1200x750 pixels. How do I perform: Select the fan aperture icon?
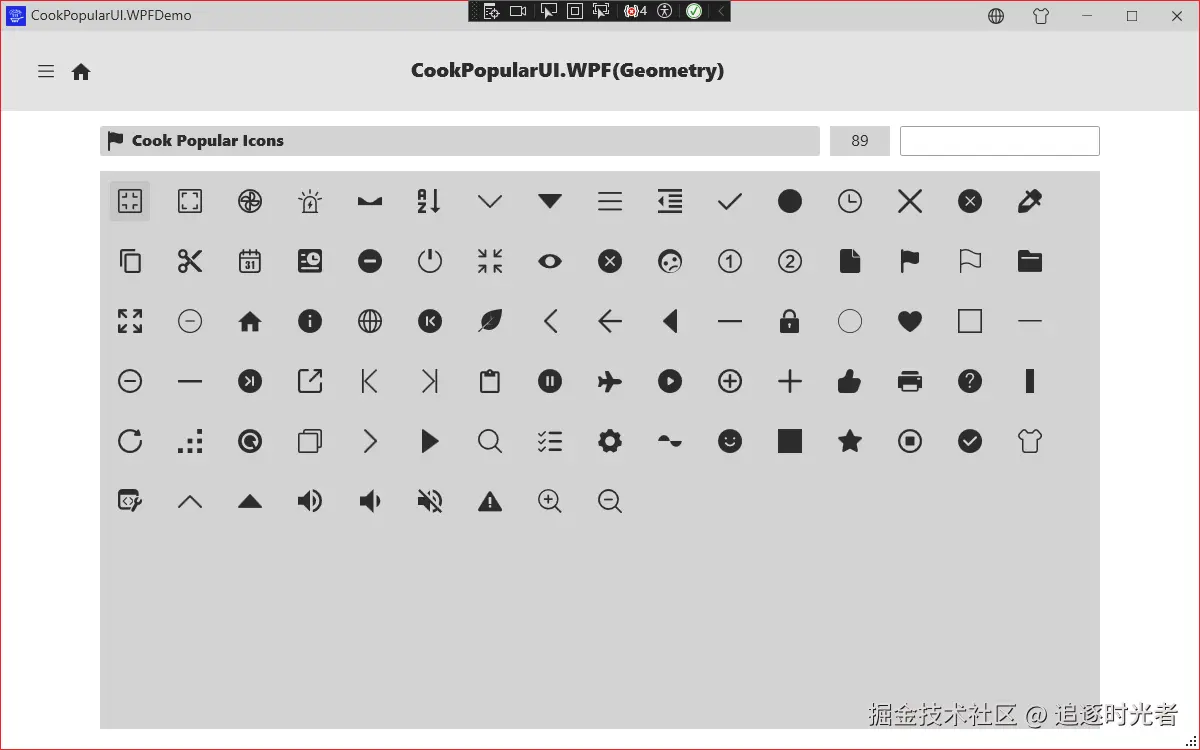pyautogui.click(x=250, y=201)
